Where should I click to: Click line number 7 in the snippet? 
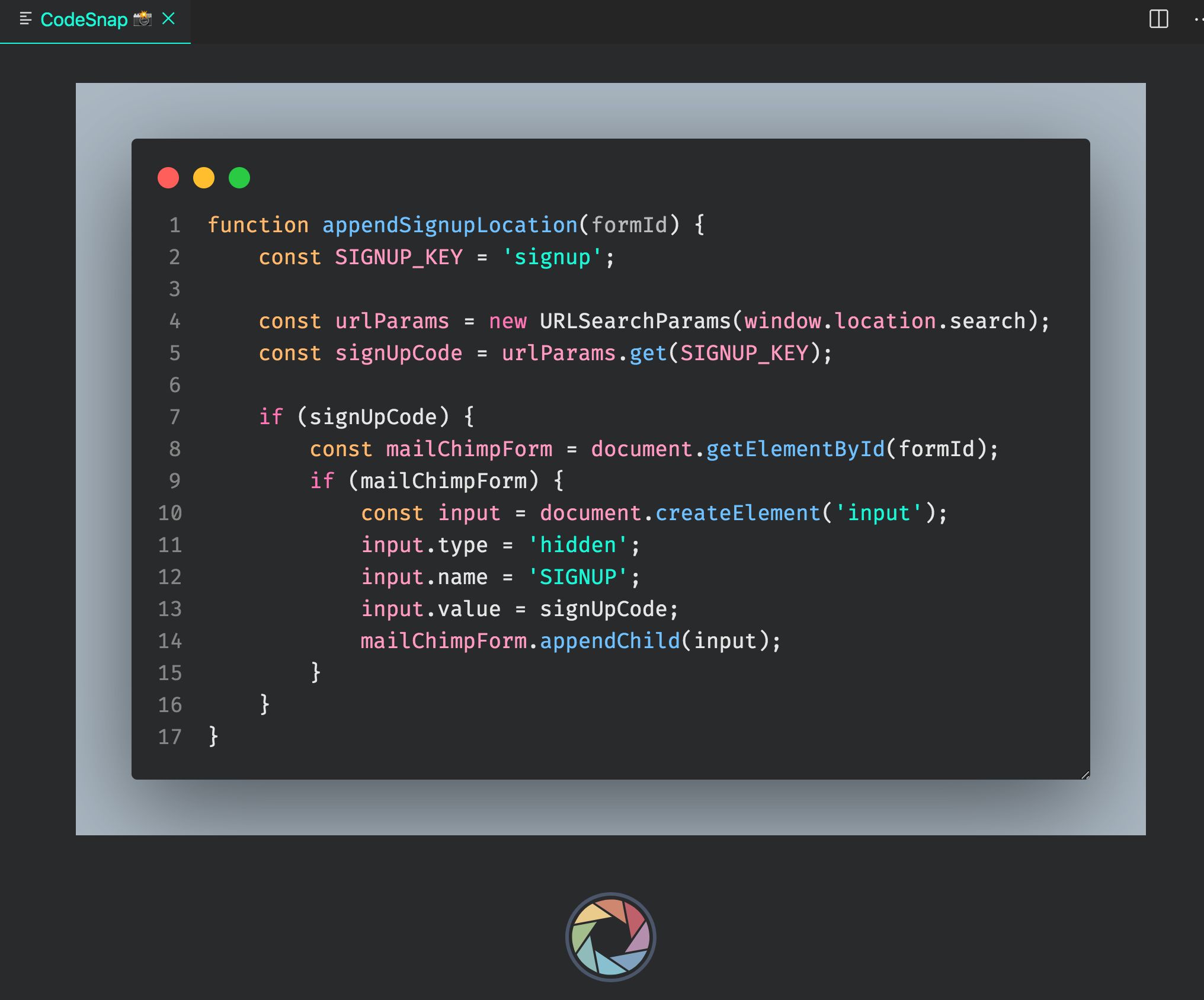[x=174, y=416]
